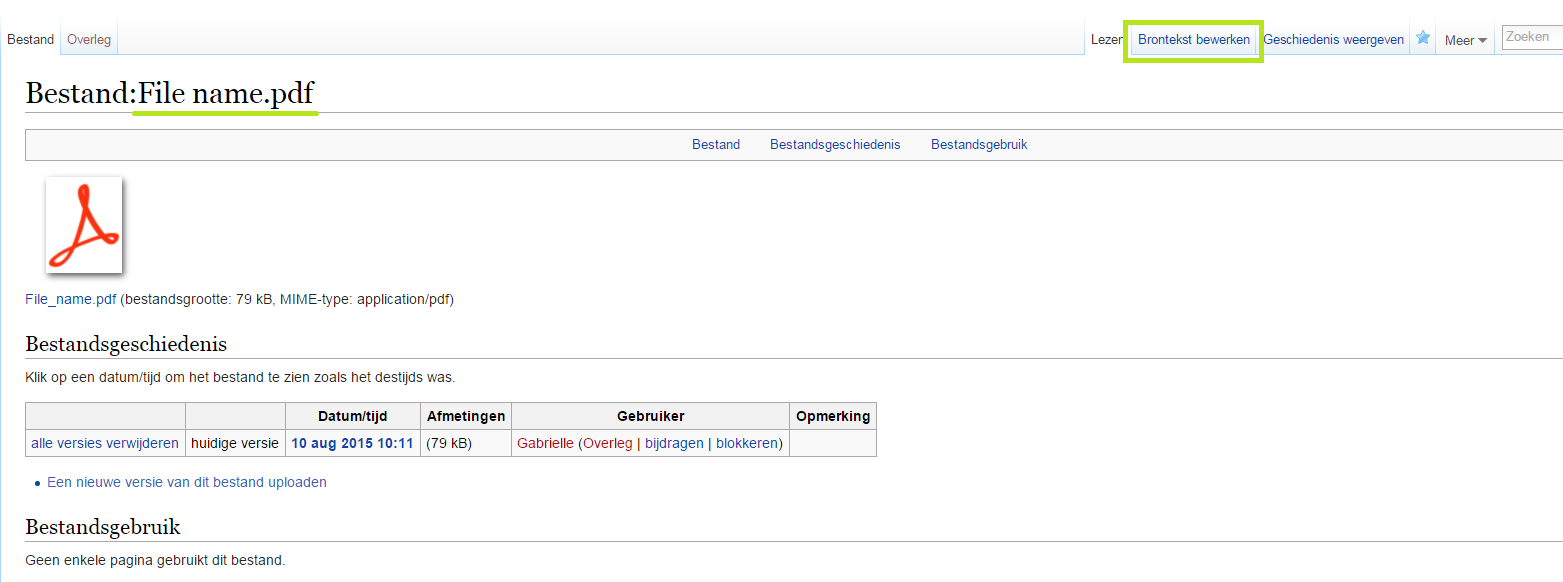Select the Lezen view tab
Screen dimensions: 1563x582
click(1106, 39)
